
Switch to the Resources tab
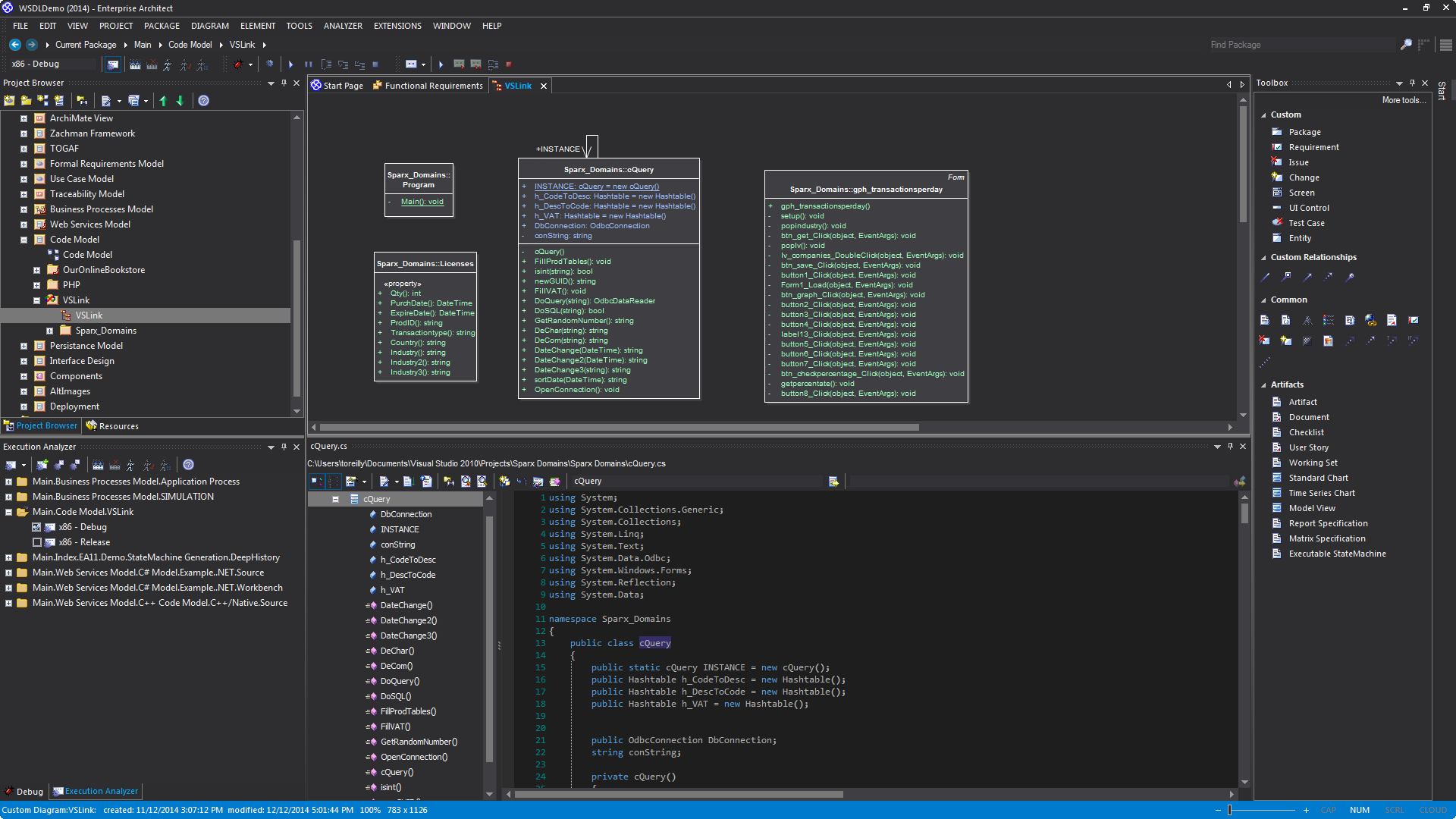(x=112, y=426)
